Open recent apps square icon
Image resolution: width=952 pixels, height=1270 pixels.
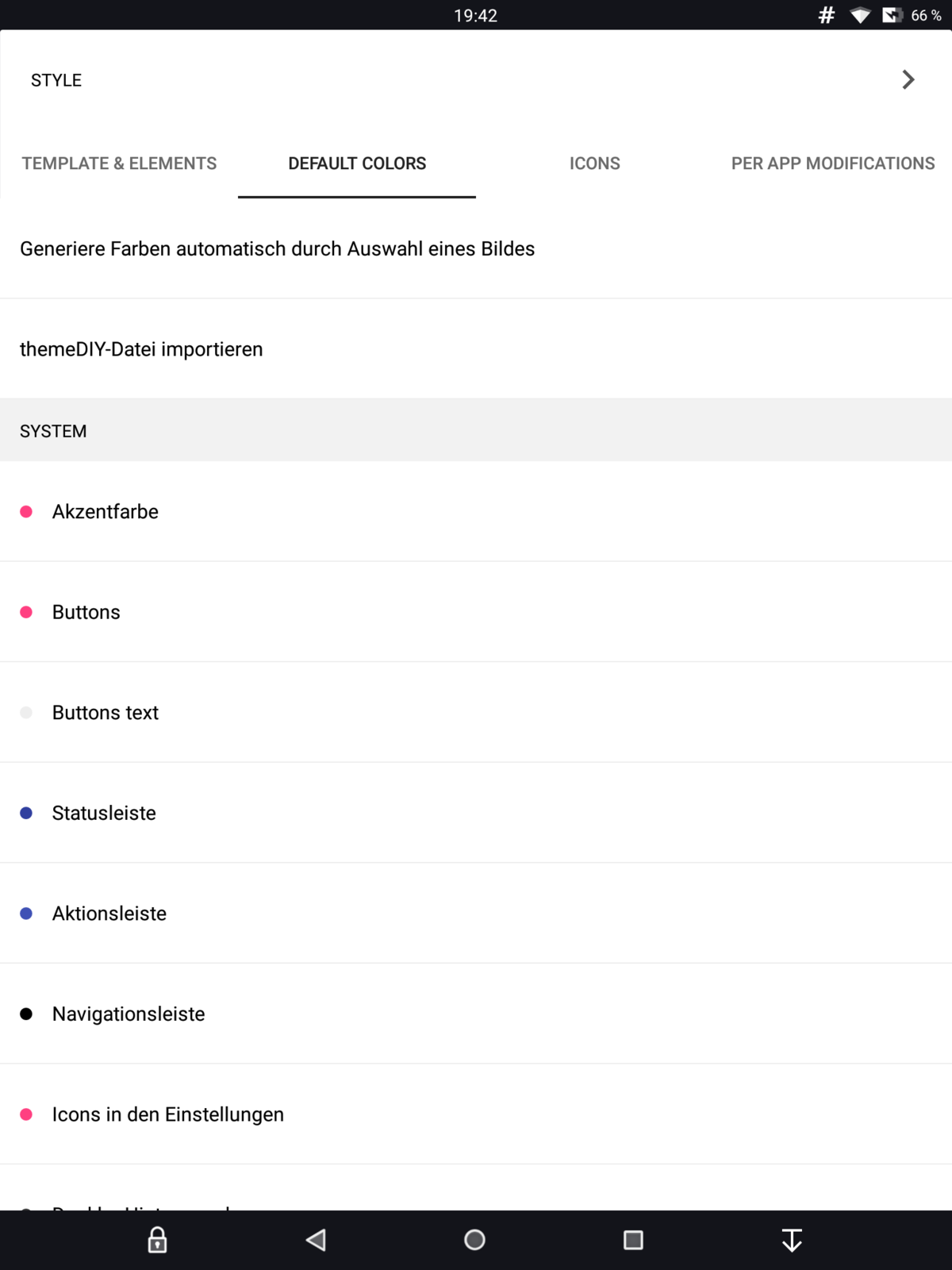[x=633, y=1240]
